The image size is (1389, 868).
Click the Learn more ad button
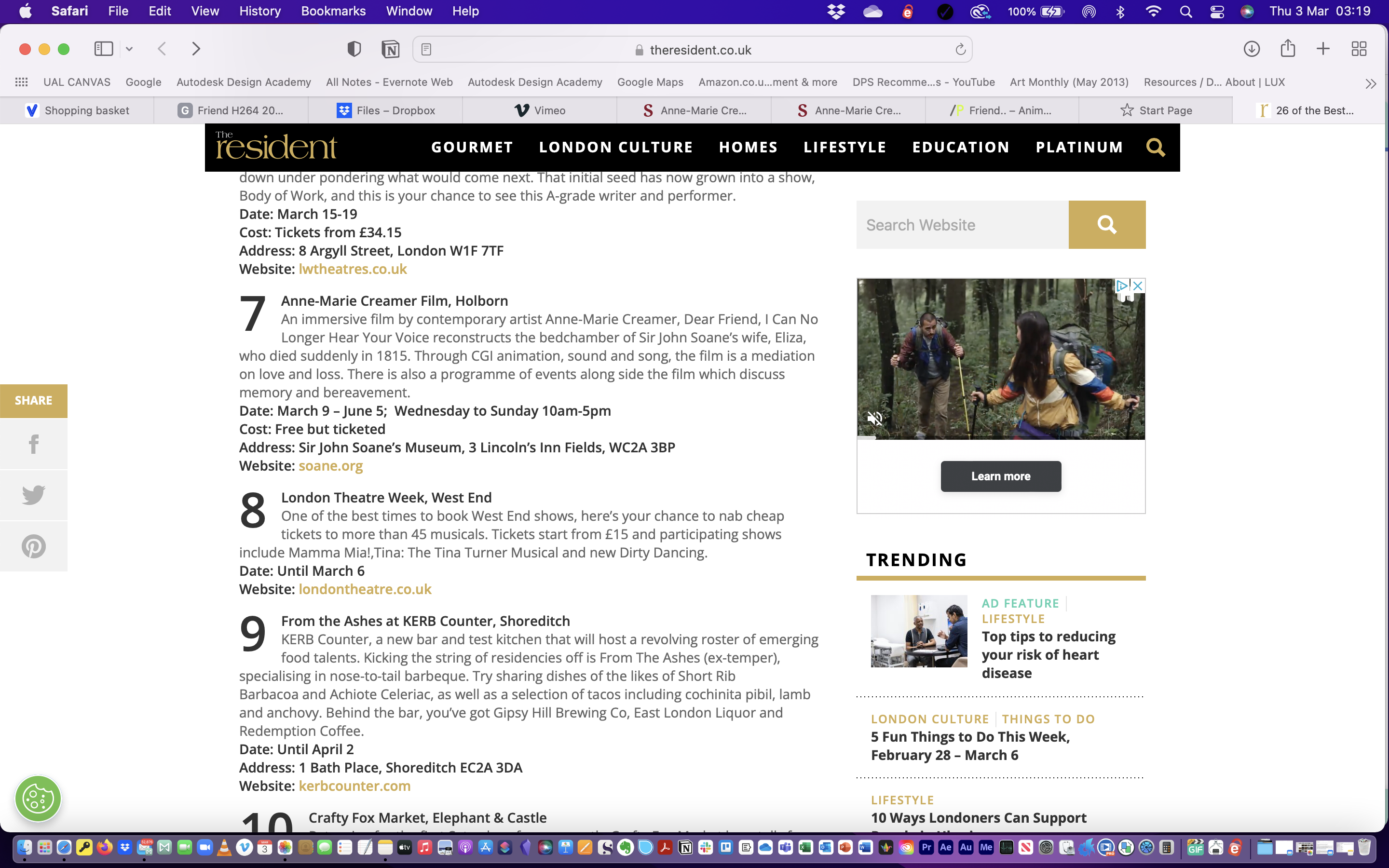coord(1000,476)
